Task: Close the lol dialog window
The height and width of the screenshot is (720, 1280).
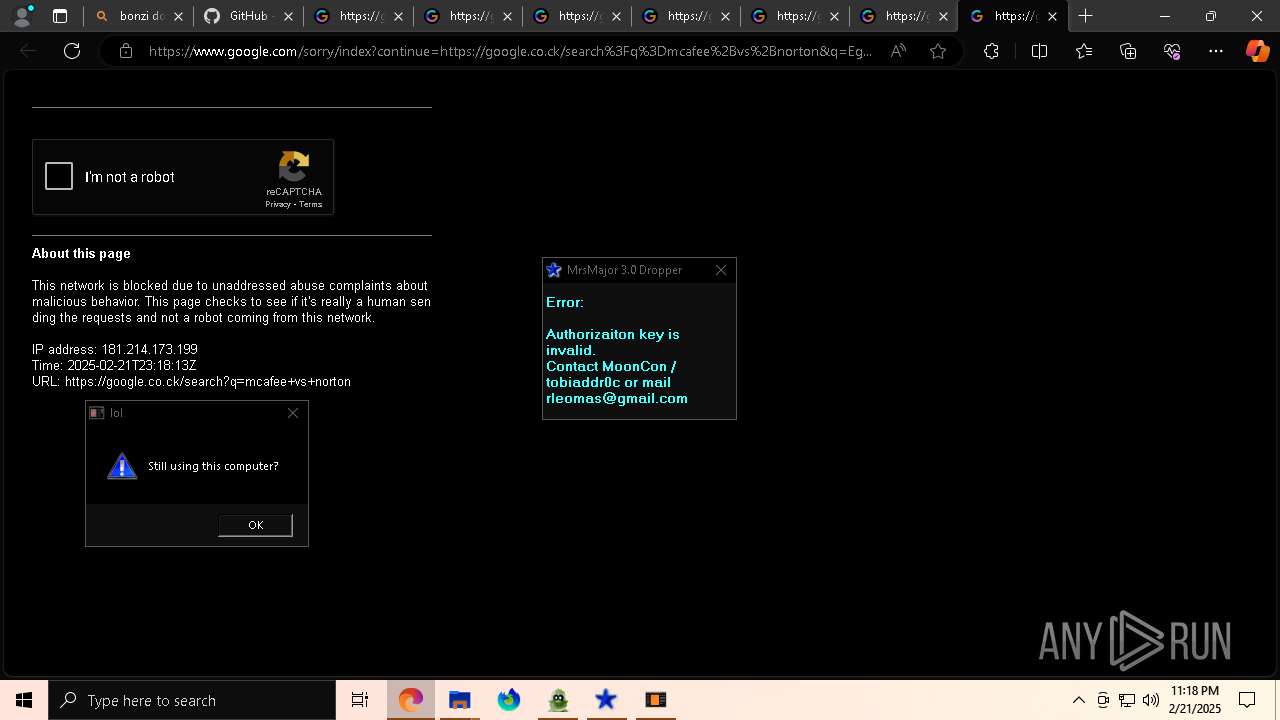Action: click(x=293, y=413)
